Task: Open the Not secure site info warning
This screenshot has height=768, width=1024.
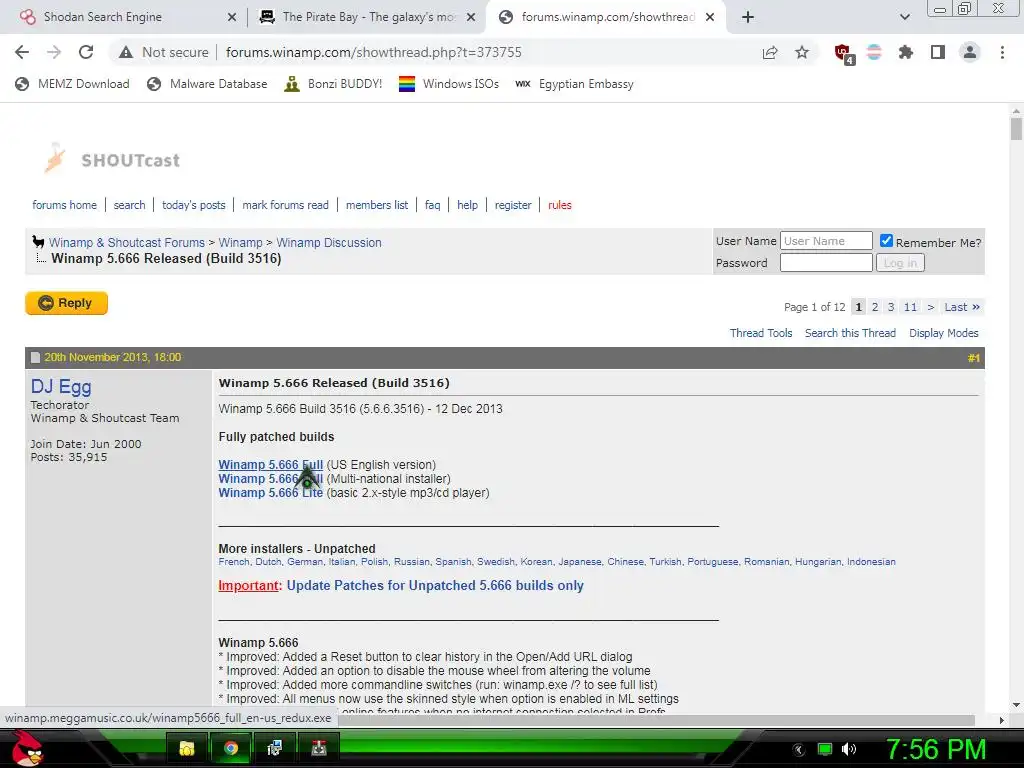Action: click(164, 52)
